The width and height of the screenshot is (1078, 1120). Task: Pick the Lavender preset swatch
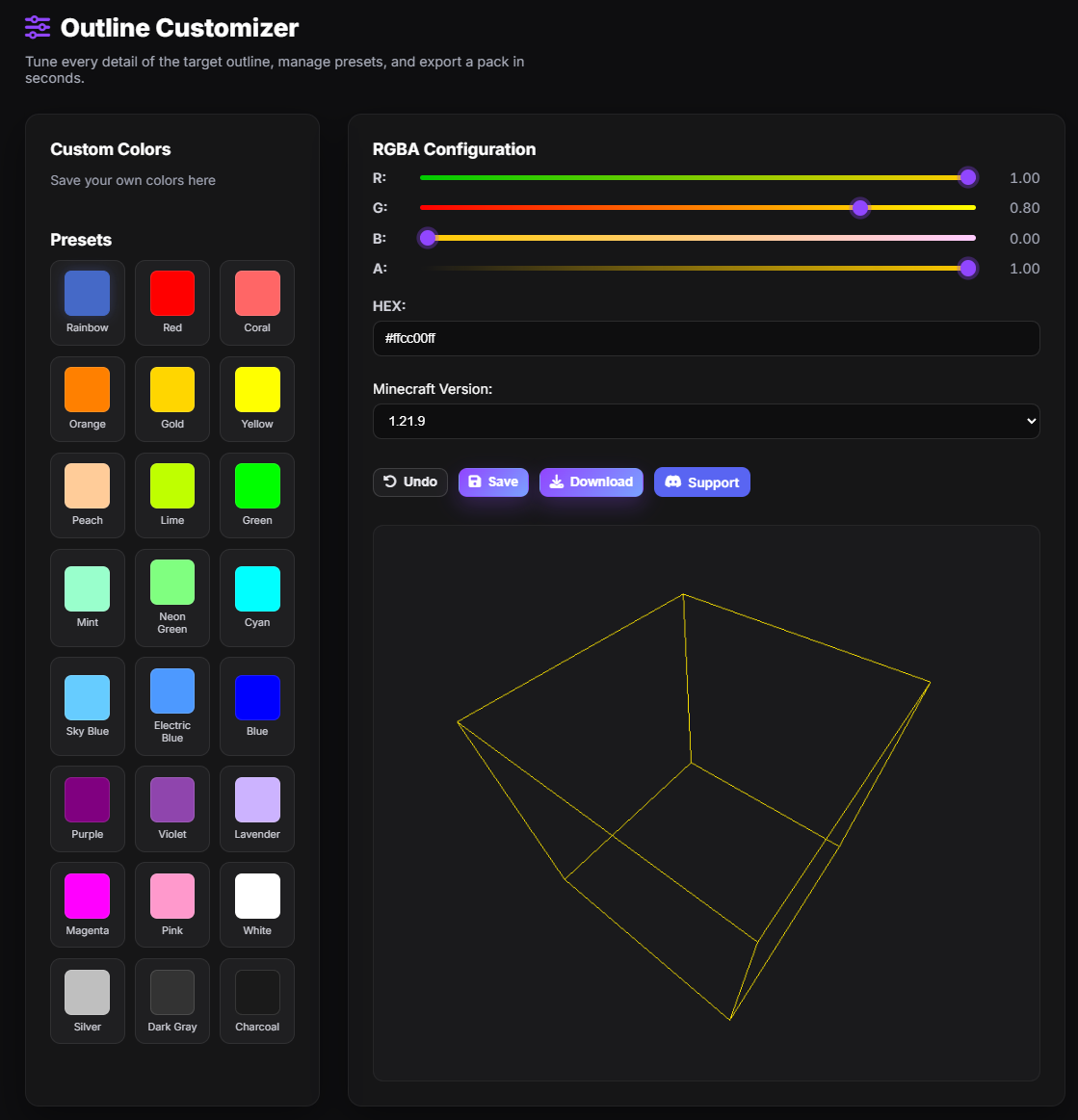[257, 800]
